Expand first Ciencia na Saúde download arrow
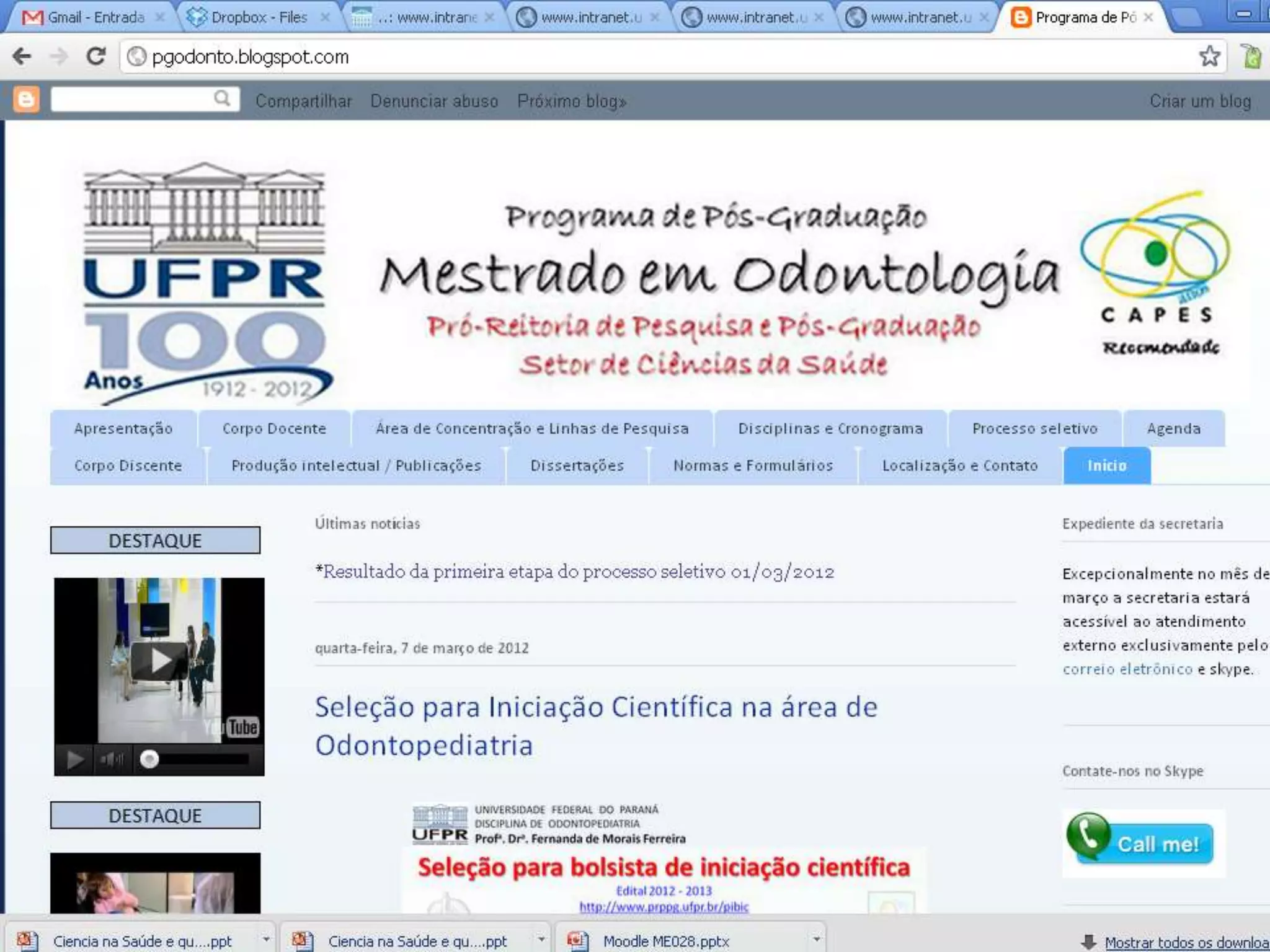Image resolution: width=1270 pixels, height=952 pixels. (266, 940)
